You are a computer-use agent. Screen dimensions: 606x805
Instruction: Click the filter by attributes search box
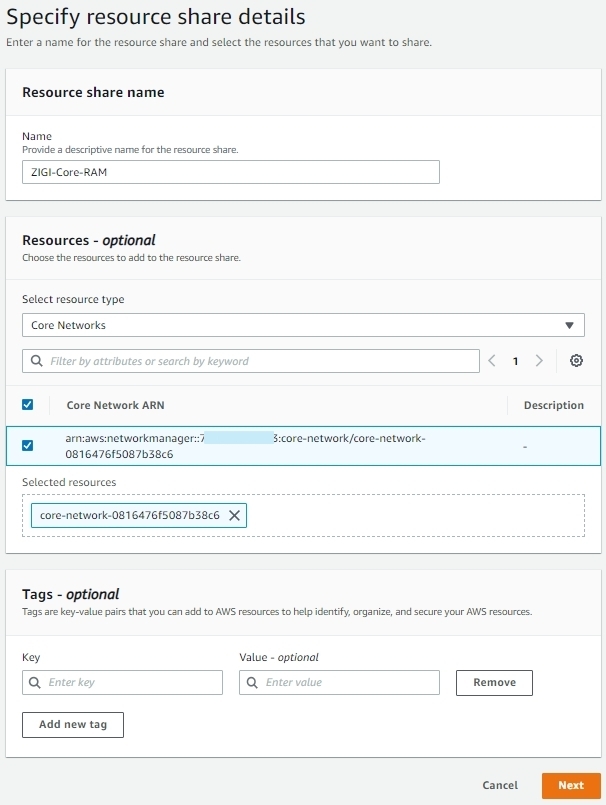[251, 361]
